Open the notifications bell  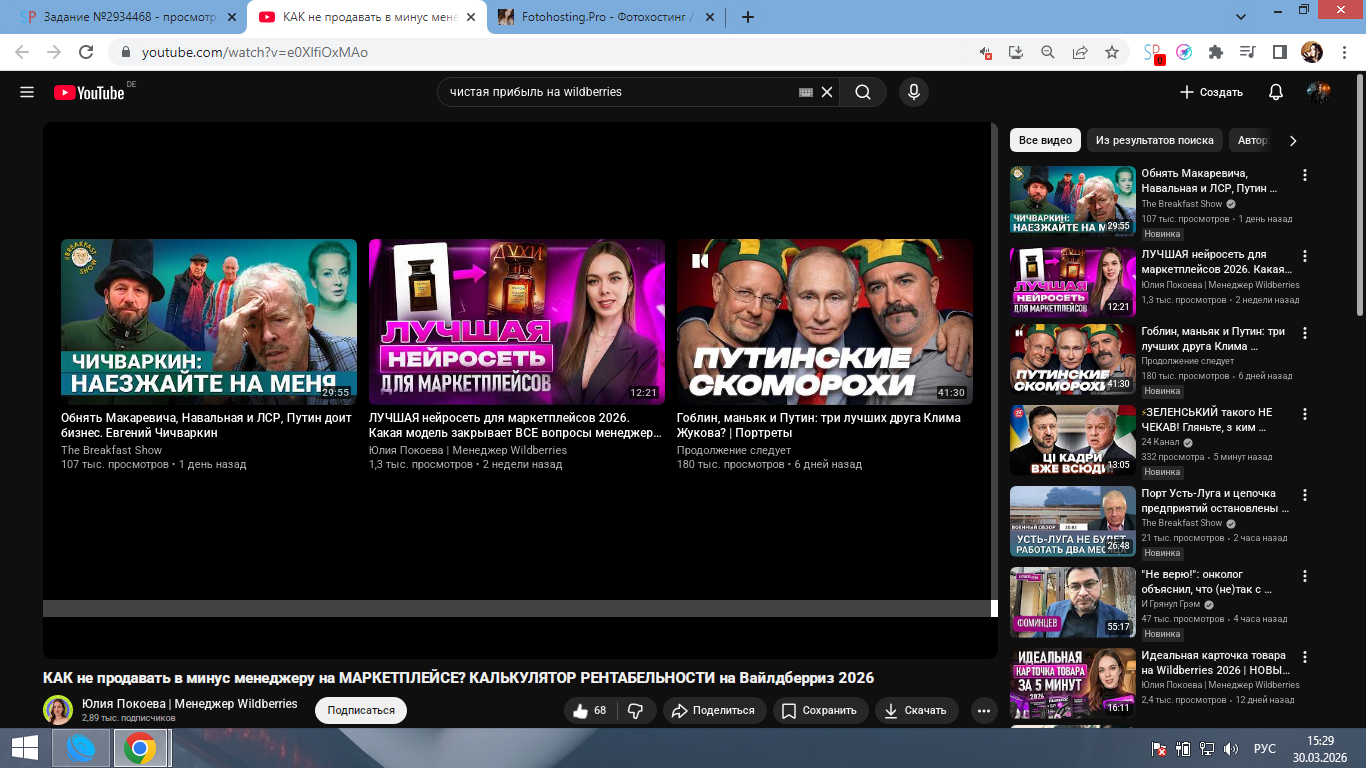click(x=1275, y=92)
